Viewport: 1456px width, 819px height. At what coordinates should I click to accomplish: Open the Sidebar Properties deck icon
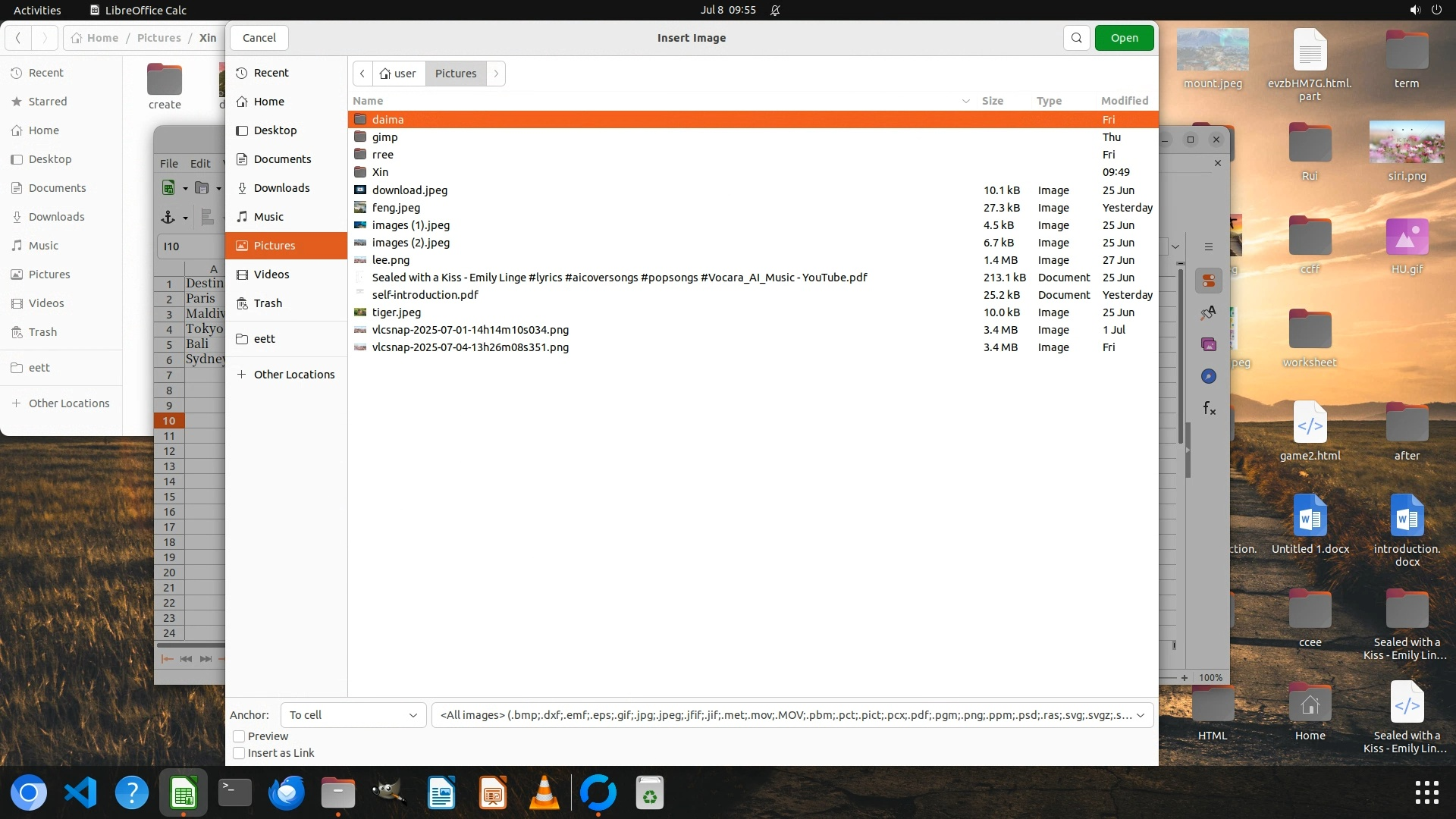click(x=1209, y=281)
